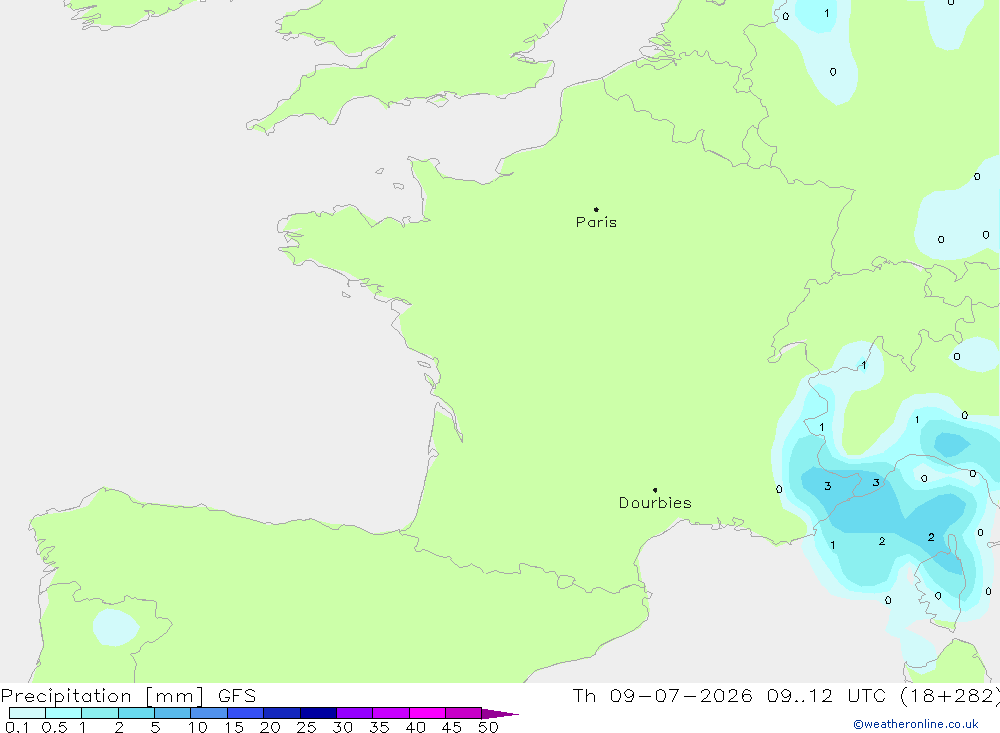This screenshot has width=1000, height=733.
Task: Click the Dourbies location dot marker
Action: (x=655, y=490)
